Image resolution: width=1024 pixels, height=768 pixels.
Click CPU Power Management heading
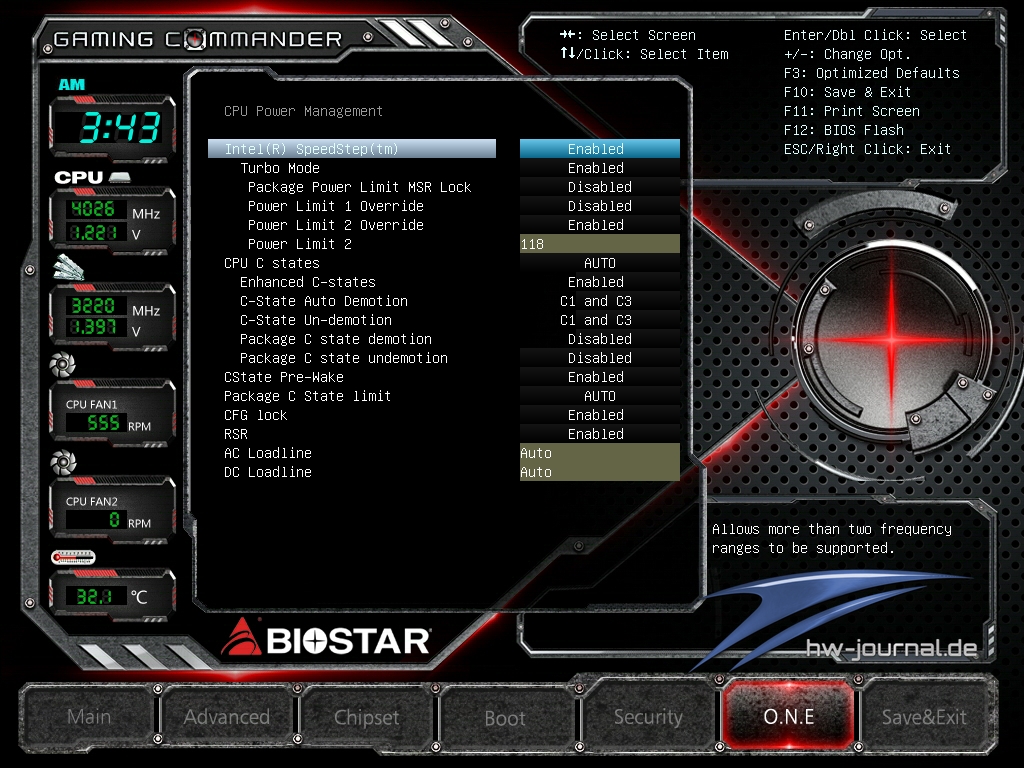pos(303,111)
